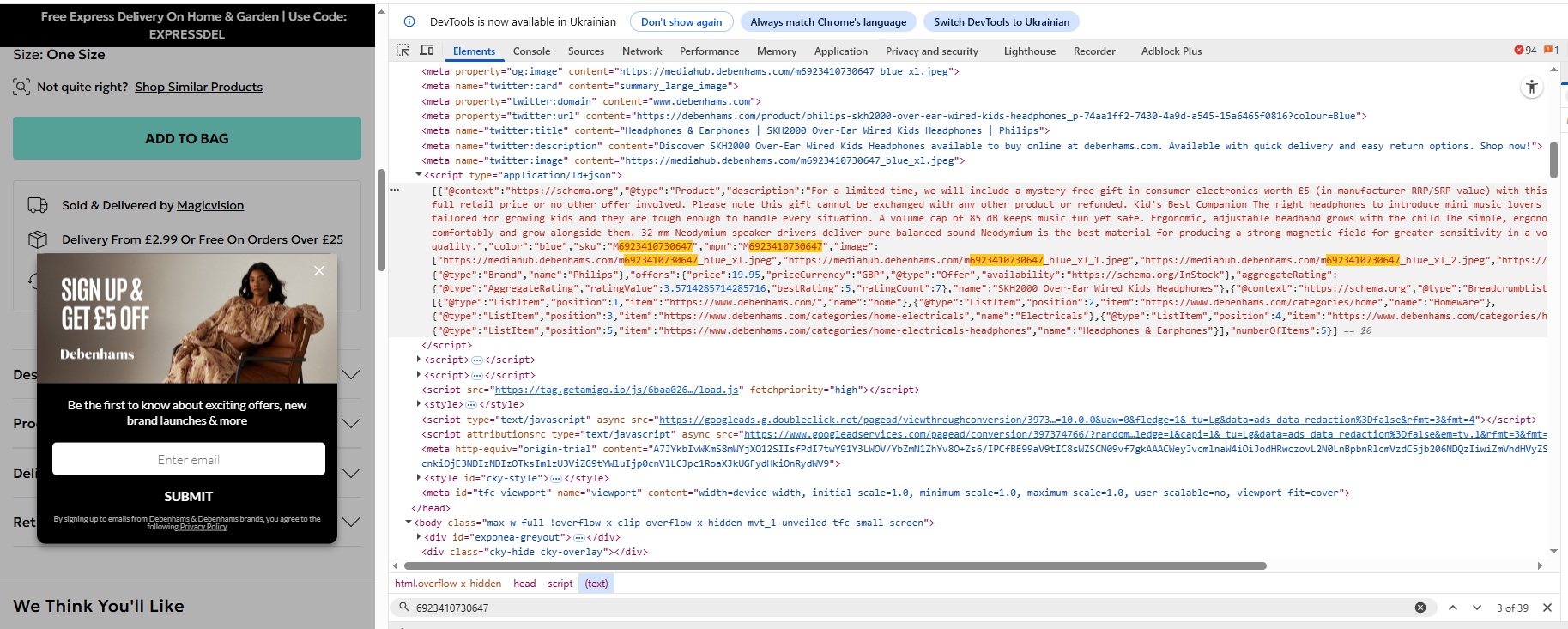Click the delivery truck icon beside Sold & Delivered
The width and height of the screenshot is (1568, 629).
tap(38, 205)
